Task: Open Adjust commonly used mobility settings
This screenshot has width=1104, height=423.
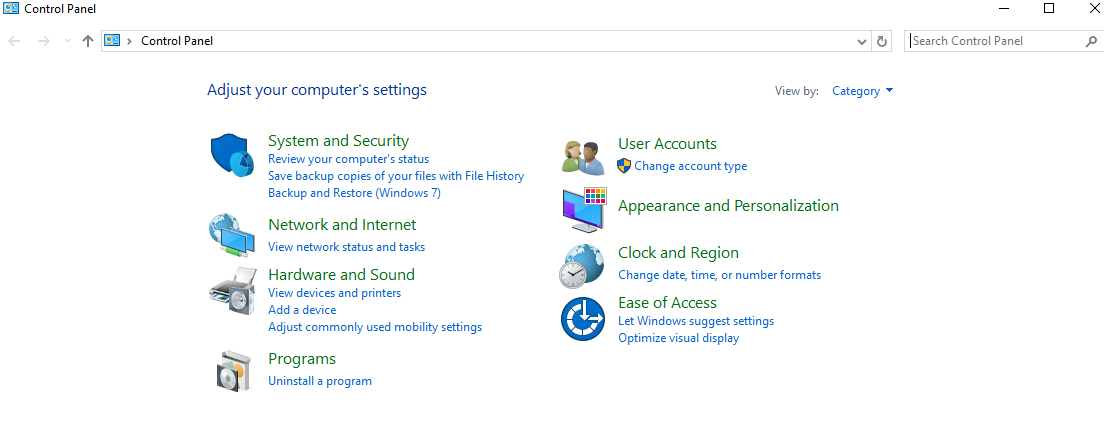Action: tap(375, 327)
